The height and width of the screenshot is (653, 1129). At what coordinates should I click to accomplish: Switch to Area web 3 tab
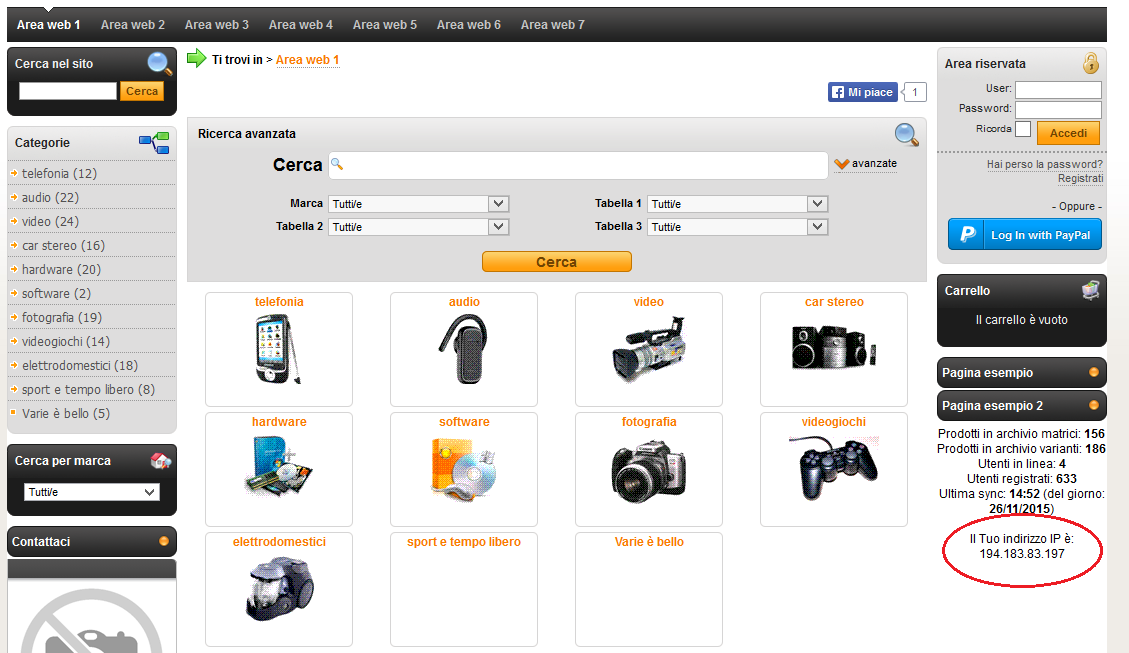coord(217,24)
